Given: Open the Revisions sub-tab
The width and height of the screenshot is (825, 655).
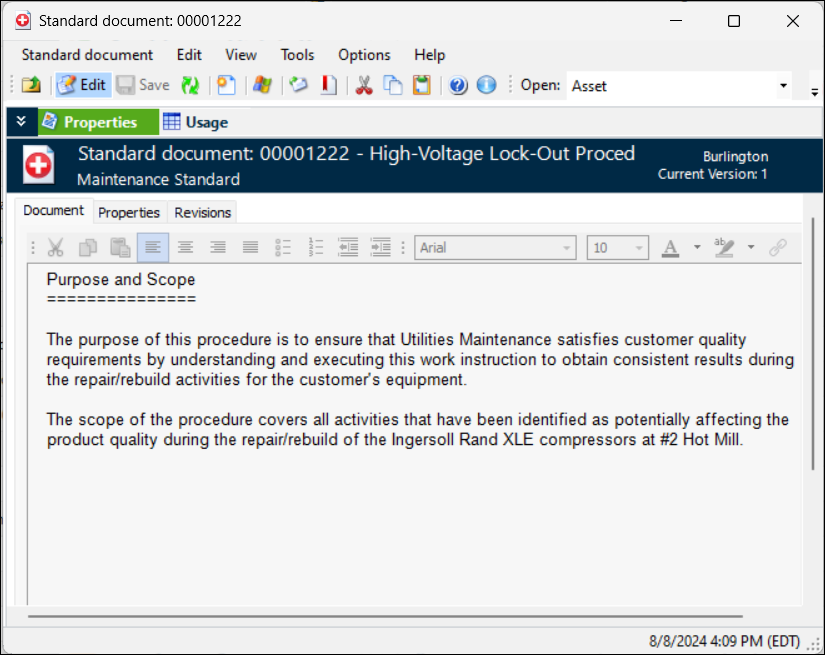Looking at the screenshot, I should pos(203,213).
